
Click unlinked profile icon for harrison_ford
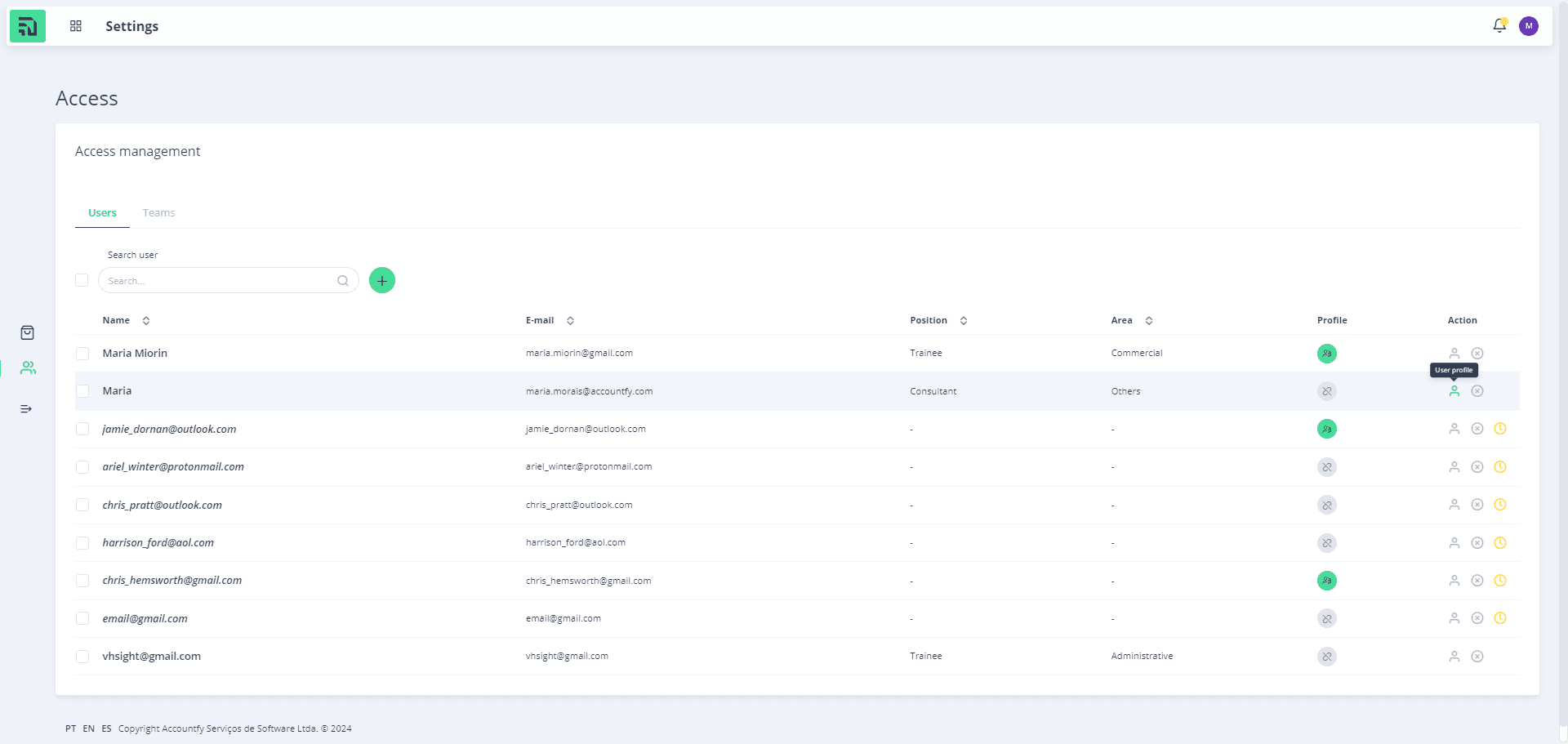tap(1327, 543)
